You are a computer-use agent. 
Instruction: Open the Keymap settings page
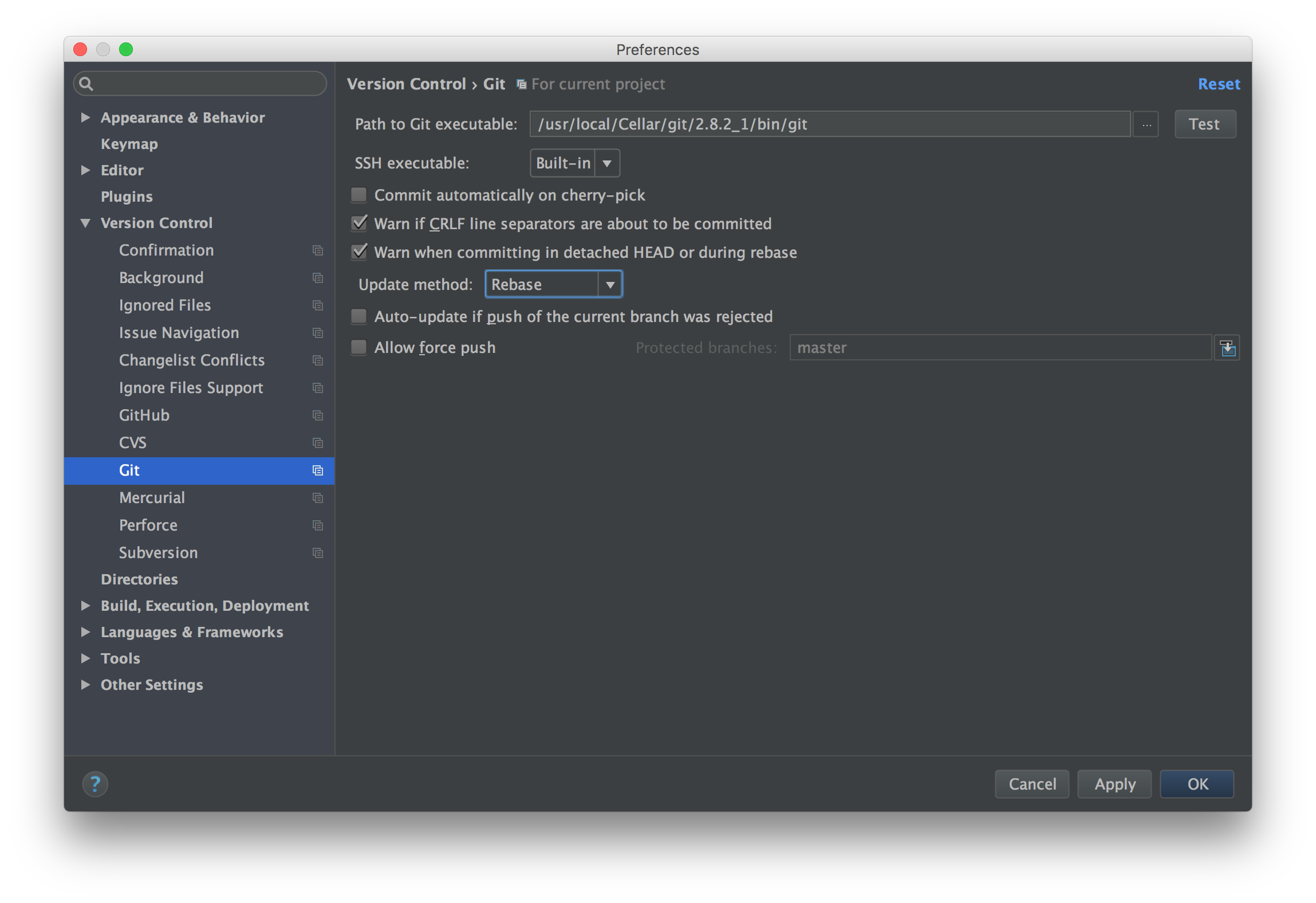click(129, 144)
